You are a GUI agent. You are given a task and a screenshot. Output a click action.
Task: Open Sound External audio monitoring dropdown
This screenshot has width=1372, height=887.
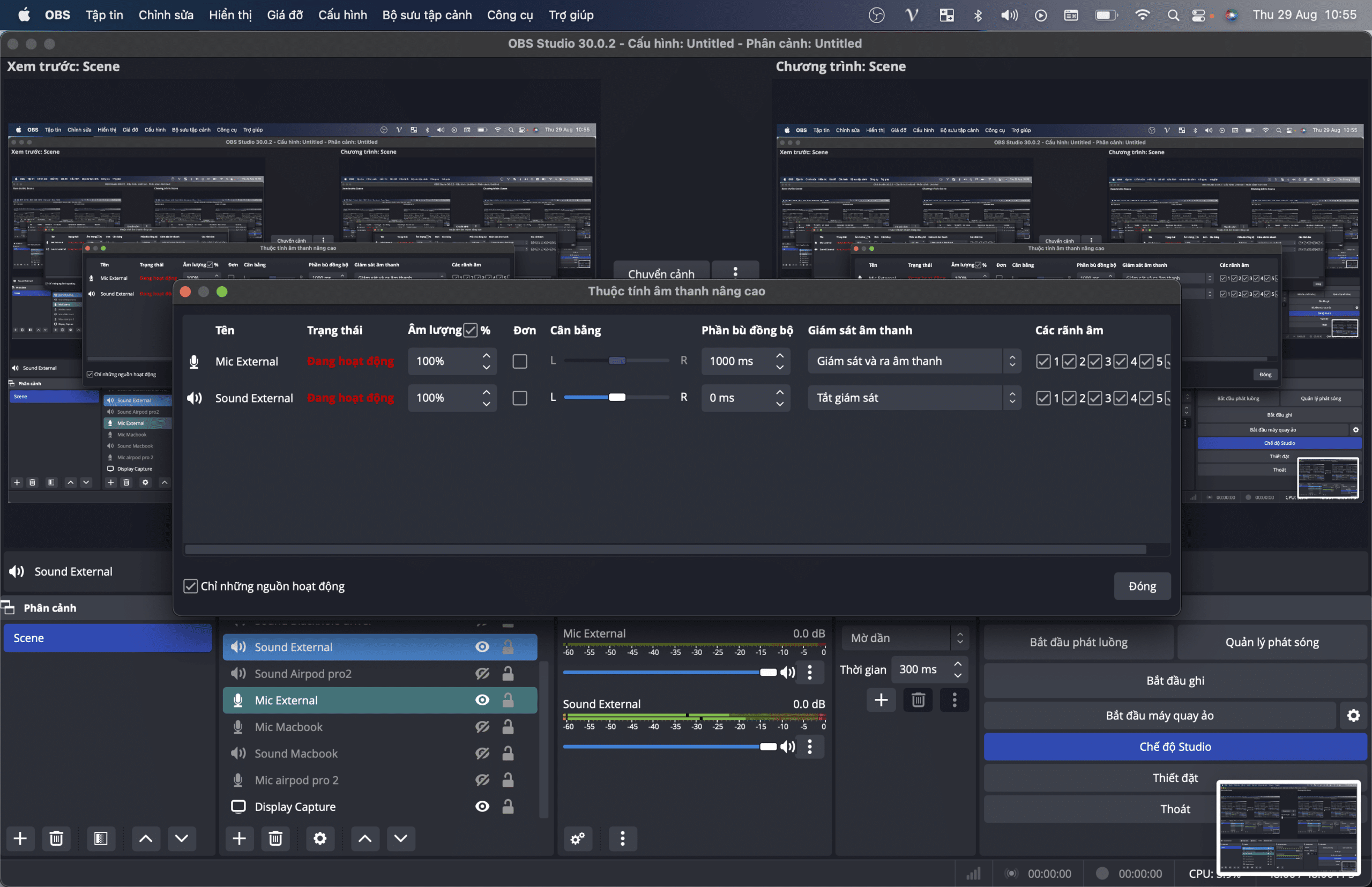[914, 398]
